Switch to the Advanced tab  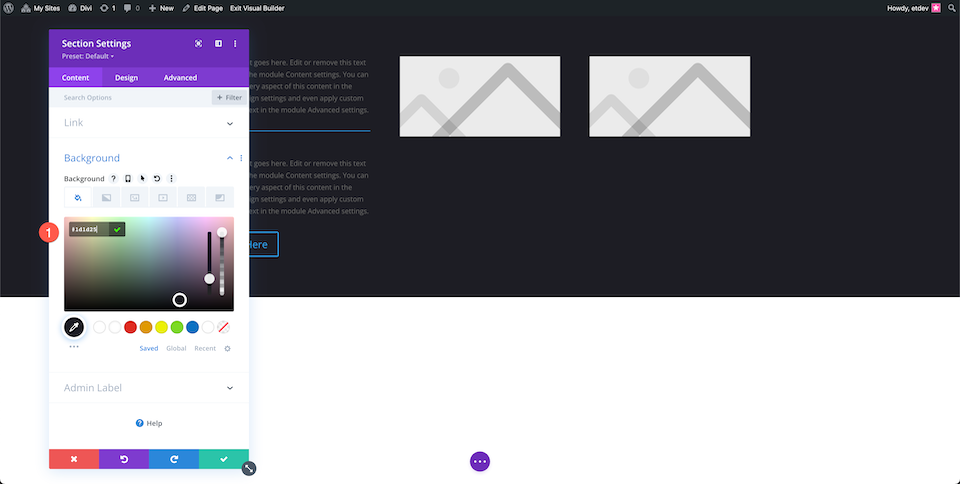click(180, 78)
